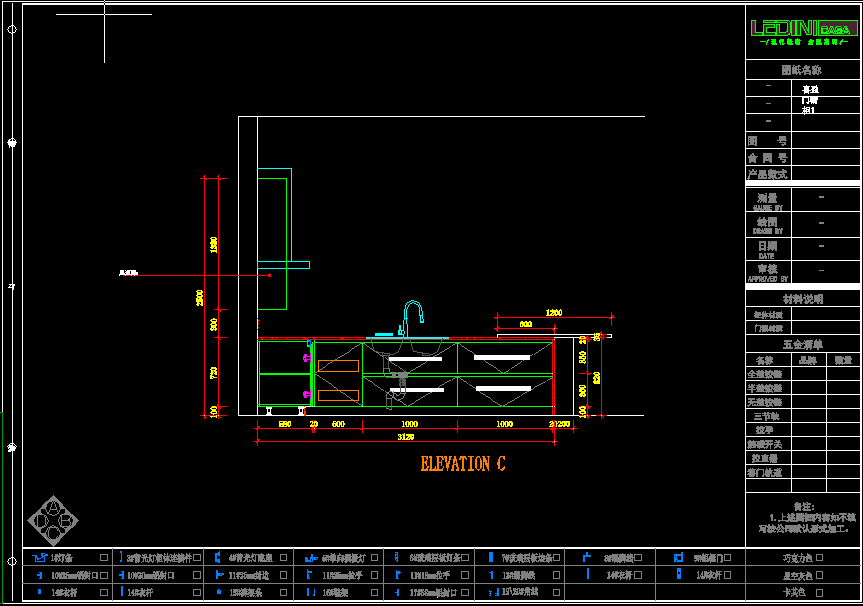Select the 图纸名称 header in title block
The height and width of the screenshot is (606, 863).
click(x=802, y=70)
